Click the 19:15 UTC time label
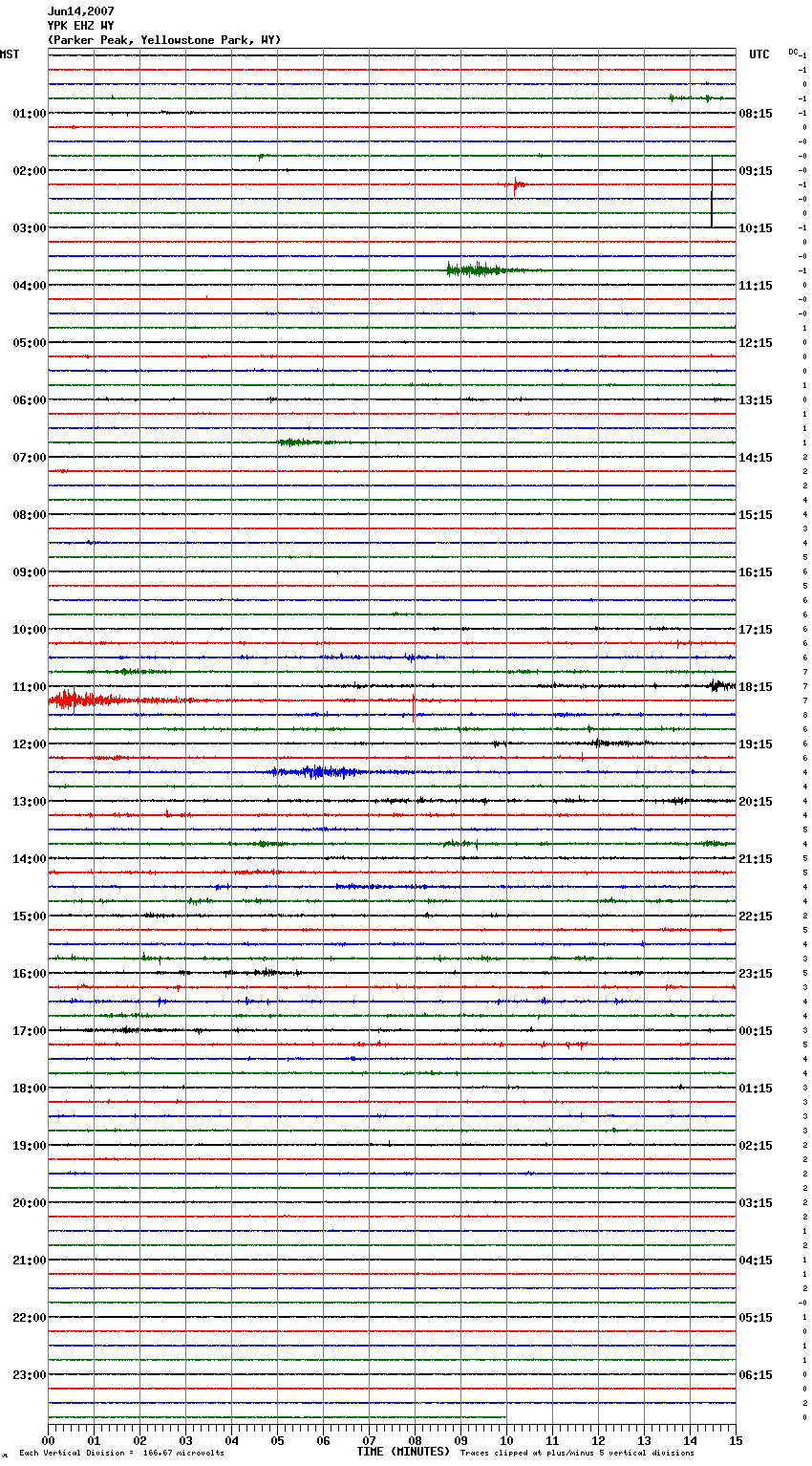The image size is (812, 1466). click(x=756, y=744)
